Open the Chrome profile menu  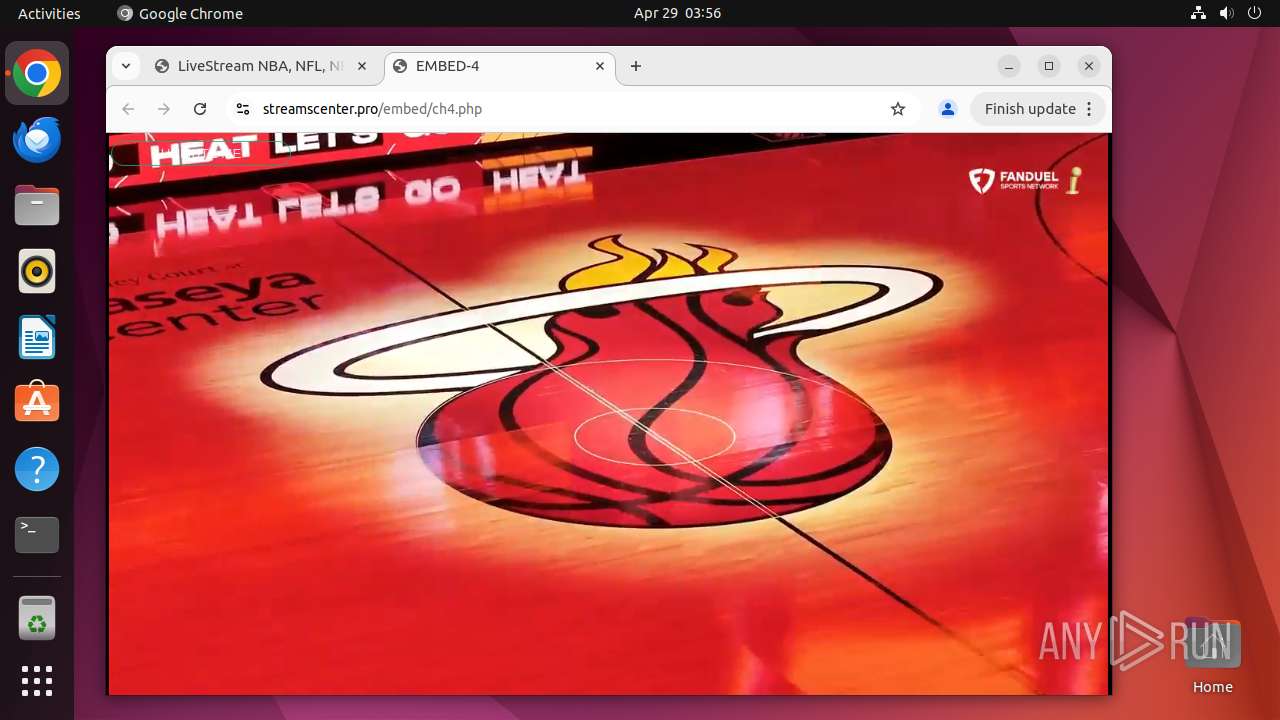click(948, 109)
